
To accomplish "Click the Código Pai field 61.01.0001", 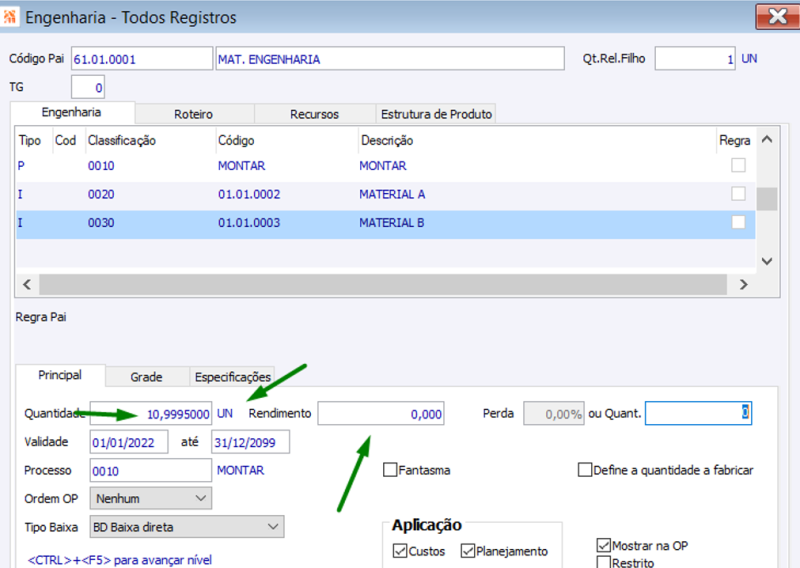I will 142,59.
